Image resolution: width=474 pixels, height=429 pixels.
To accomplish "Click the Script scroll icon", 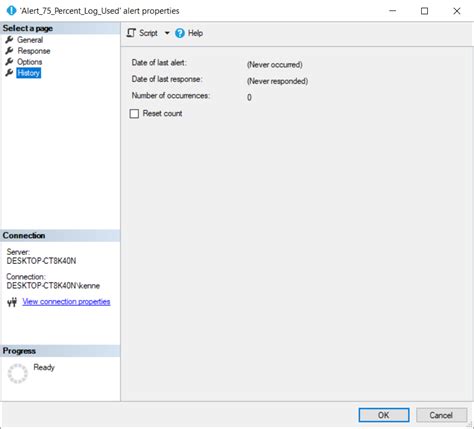I will tap(131, 33).
